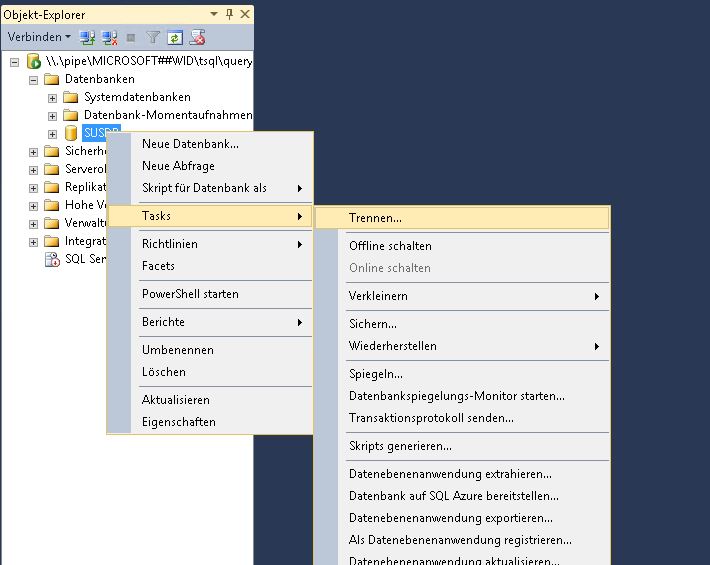Select Trennen... in Tasks submenu

point(462,218)
